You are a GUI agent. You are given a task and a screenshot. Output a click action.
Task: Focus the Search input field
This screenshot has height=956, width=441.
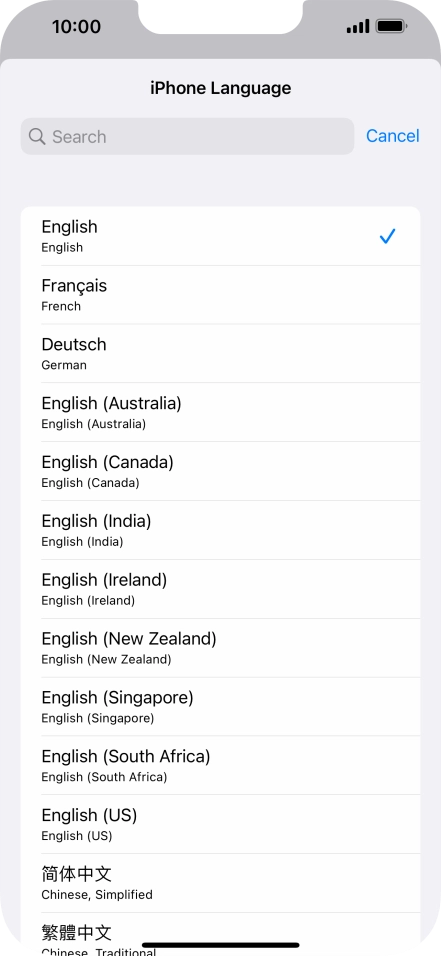pyautogui.click(x=187, y=137)
